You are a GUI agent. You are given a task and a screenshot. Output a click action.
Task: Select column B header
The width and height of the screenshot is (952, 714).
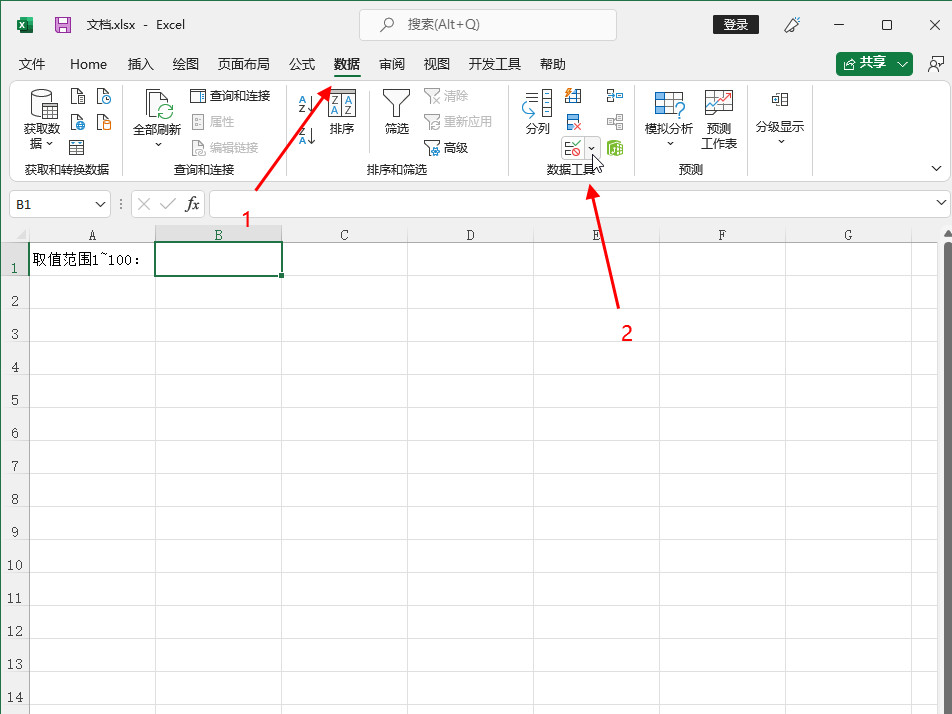pyautogui.click(x=219, y=234)
